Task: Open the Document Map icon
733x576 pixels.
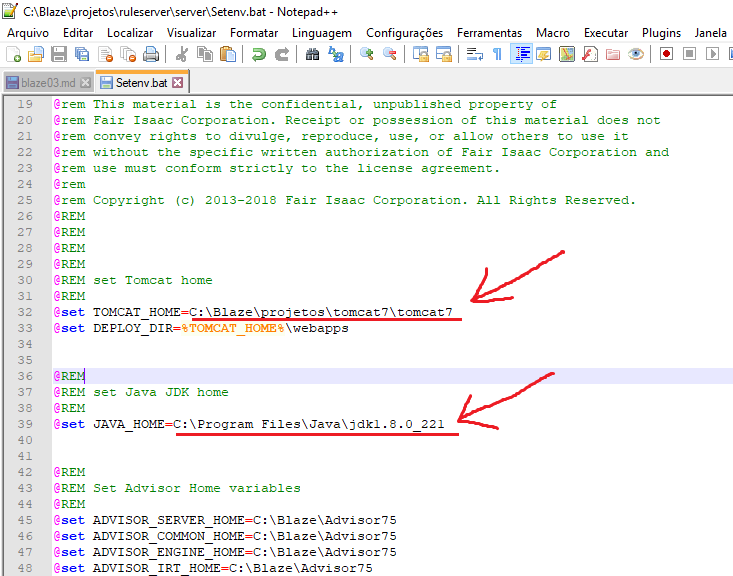Action: tap(567, 54)
